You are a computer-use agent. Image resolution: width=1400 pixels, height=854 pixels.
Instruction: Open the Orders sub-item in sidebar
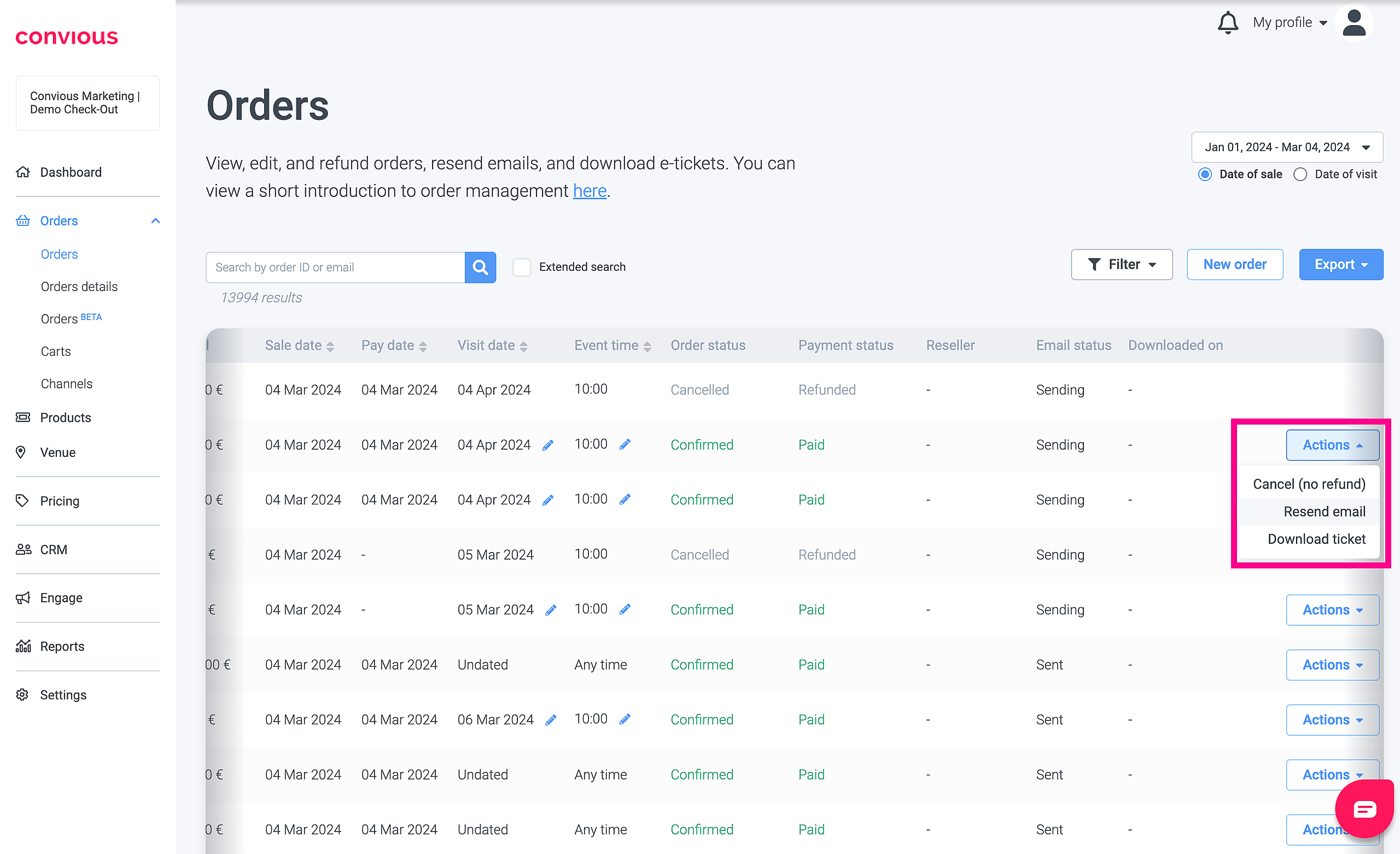pyautogui.click(x=59, y=254)
